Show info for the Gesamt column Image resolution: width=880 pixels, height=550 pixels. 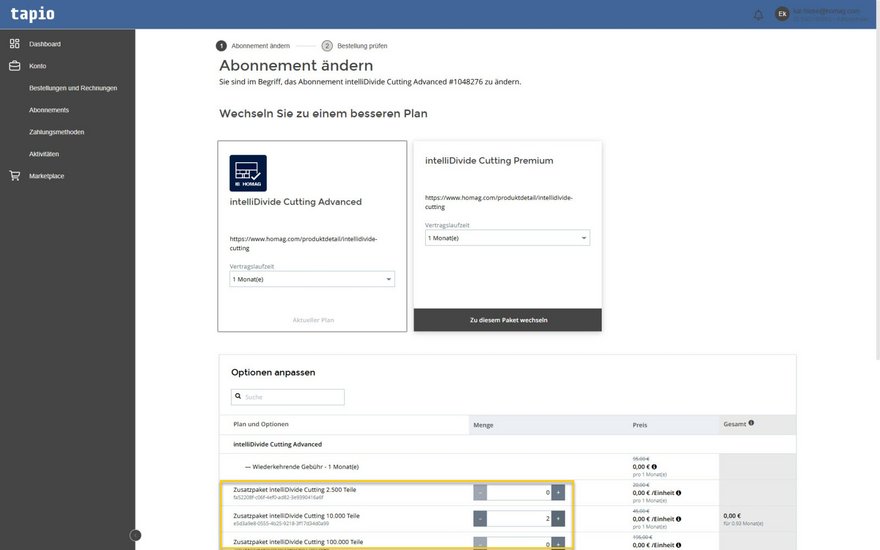click(751, 423)
